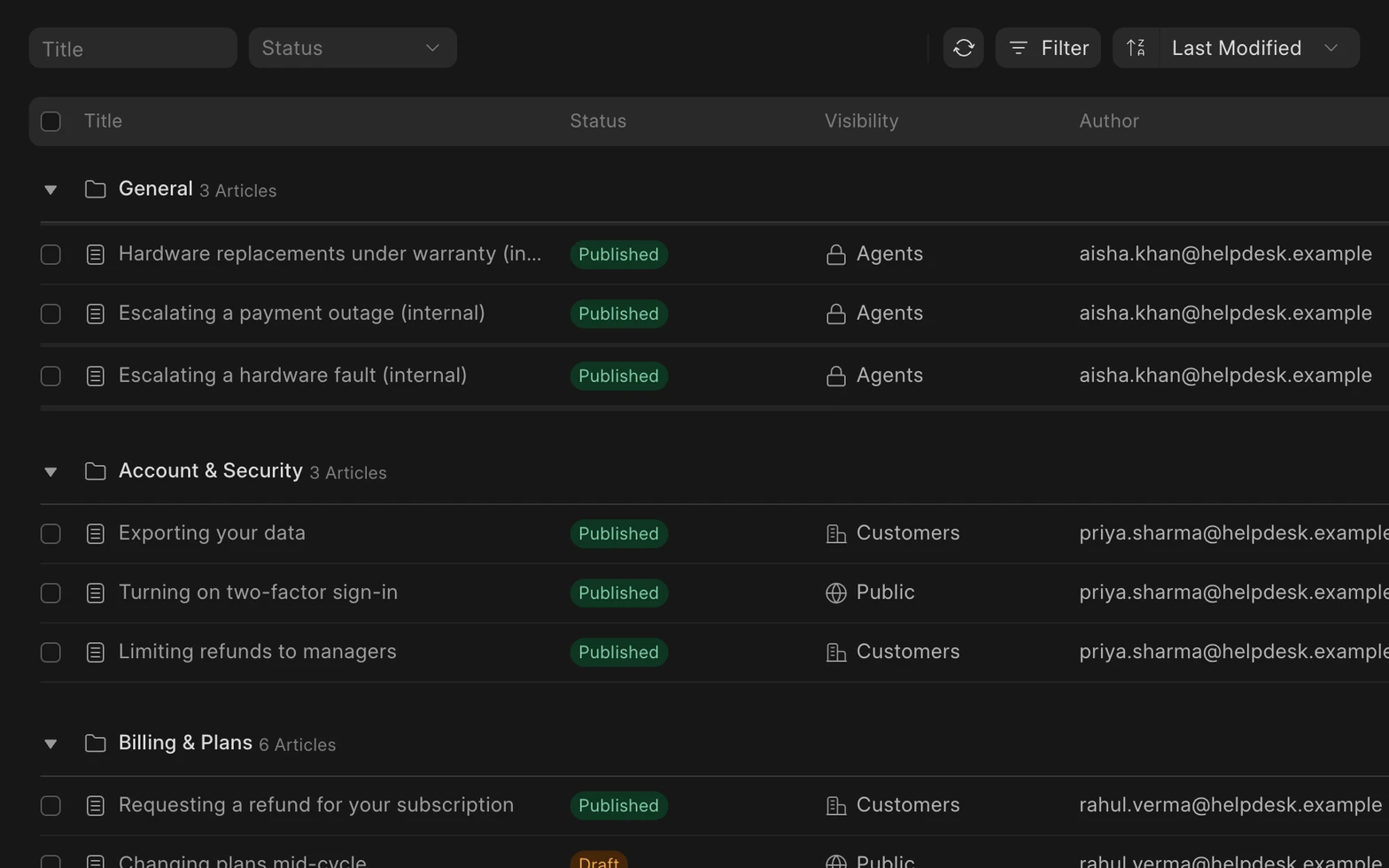Click the Author column header
The height and width of the screenshot is (868, 1389).
pyautogui.click(x=1109, y=121)
